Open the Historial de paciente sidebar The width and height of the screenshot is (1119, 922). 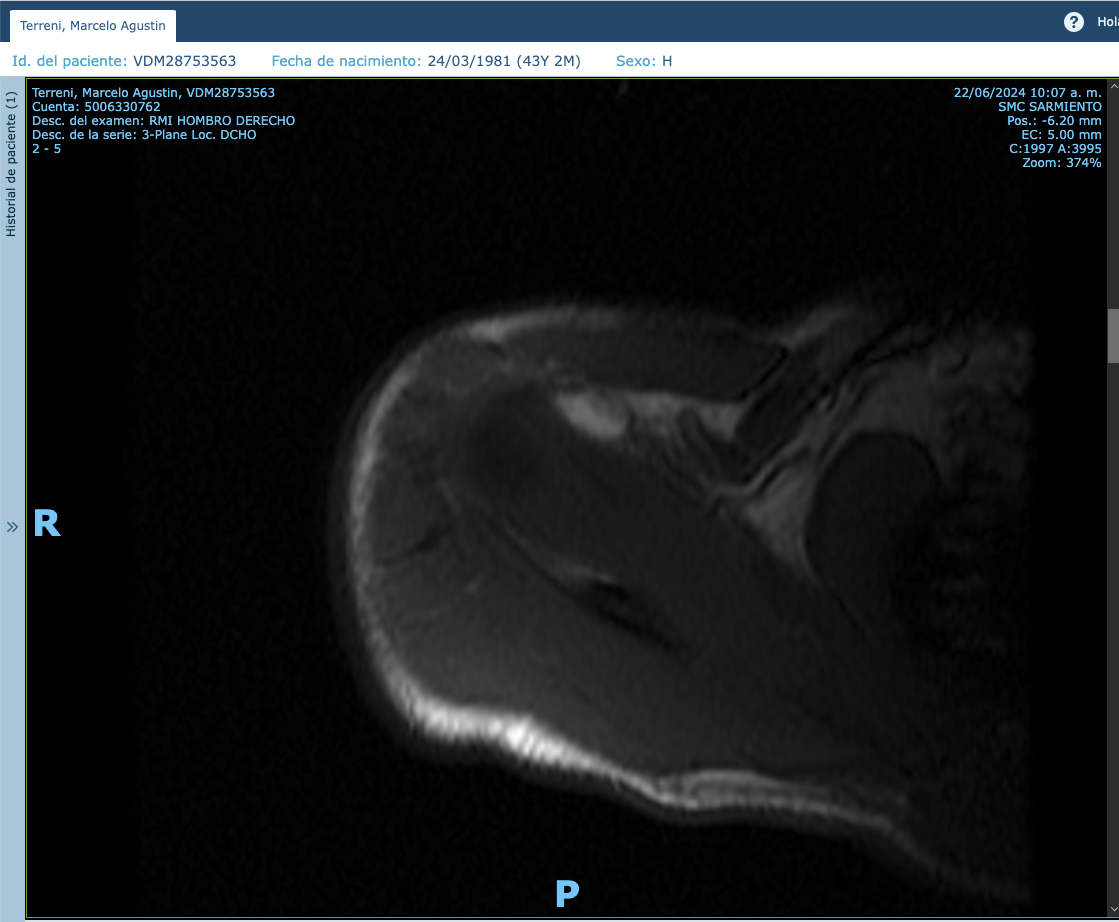pyautogui.click(x=12, y=165)
